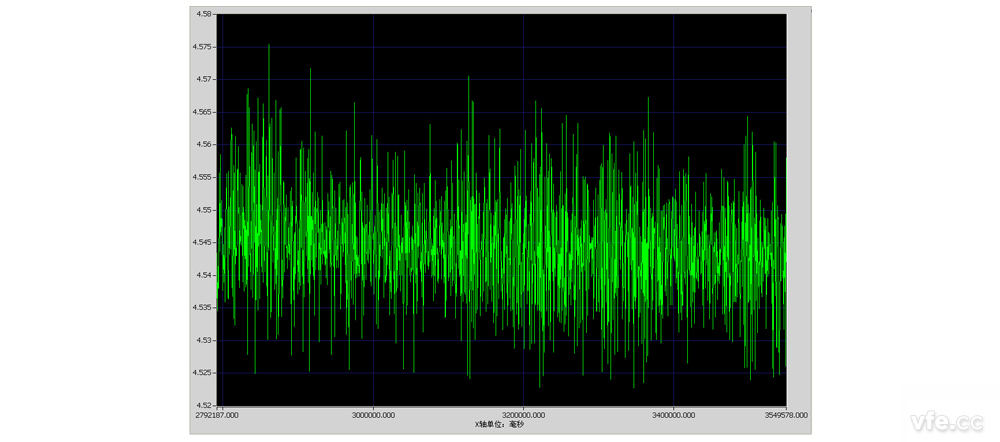The width and height of the screenshot is (1000, 442).
Task: Click the tallest green waveform peak near 4.575
Action: pyautogui.click(x=268, y=47)
